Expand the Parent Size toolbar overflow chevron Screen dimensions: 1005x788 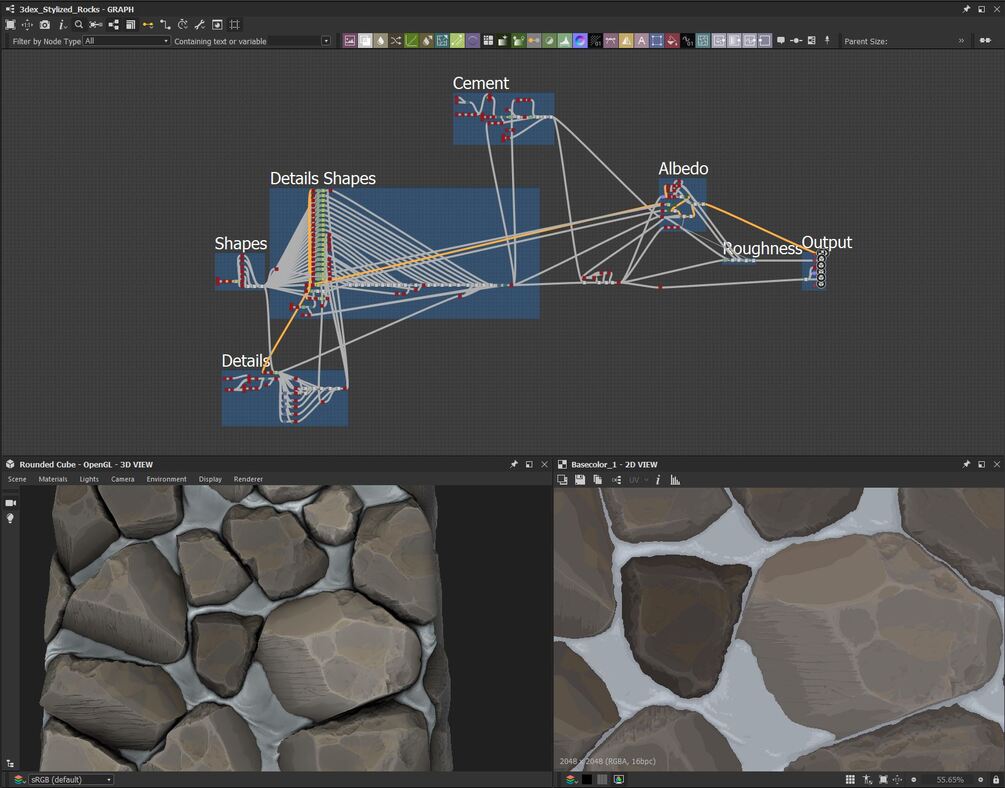961,41
